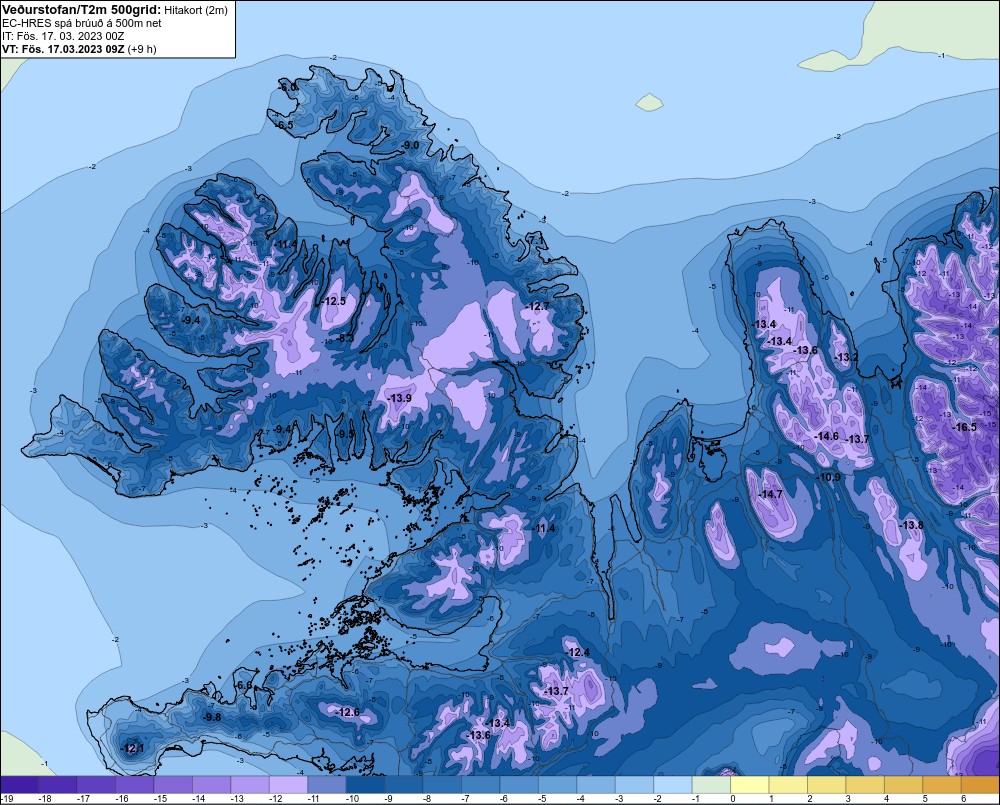Pick the legend swatch between -7 and -6

481,785
